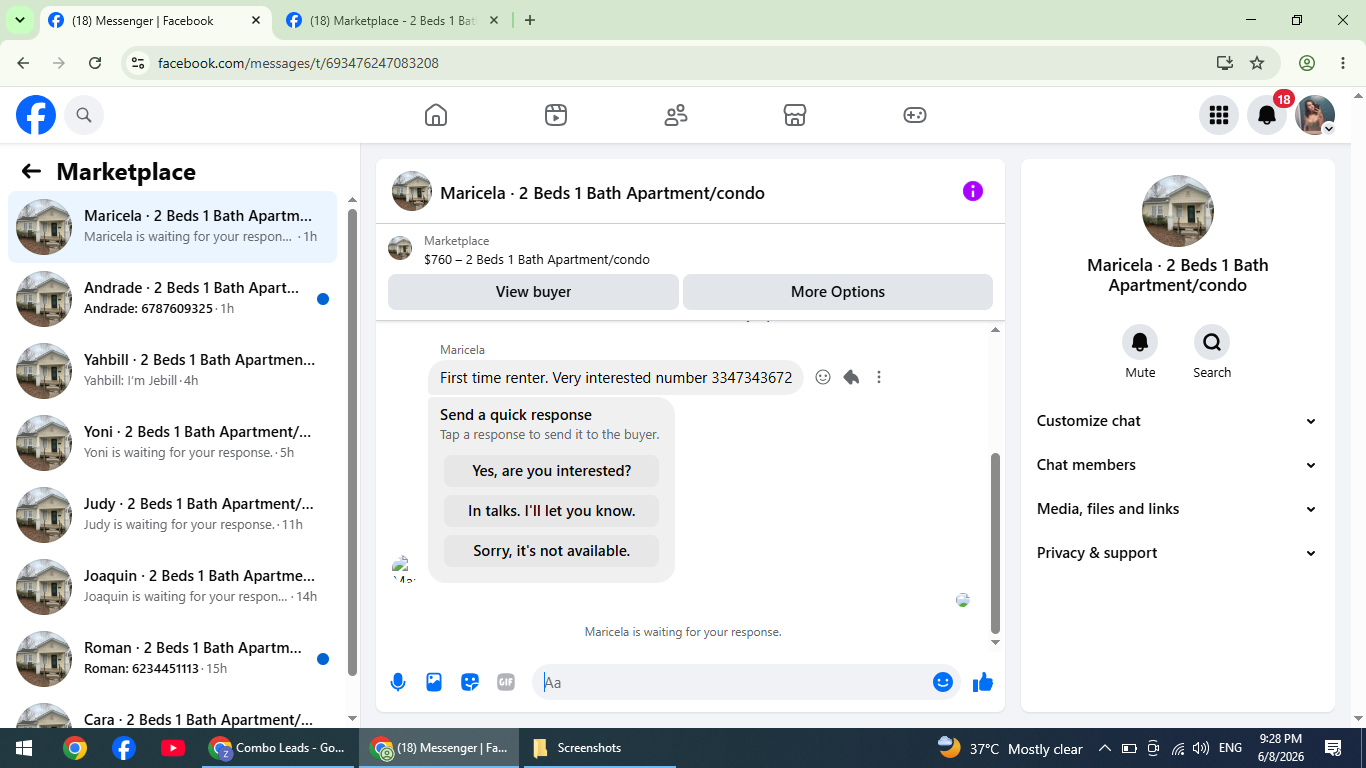Send quick response 'Yes, are you interested?'
The width and height of the screenshot is (1366, 768).
coord(552,471)
